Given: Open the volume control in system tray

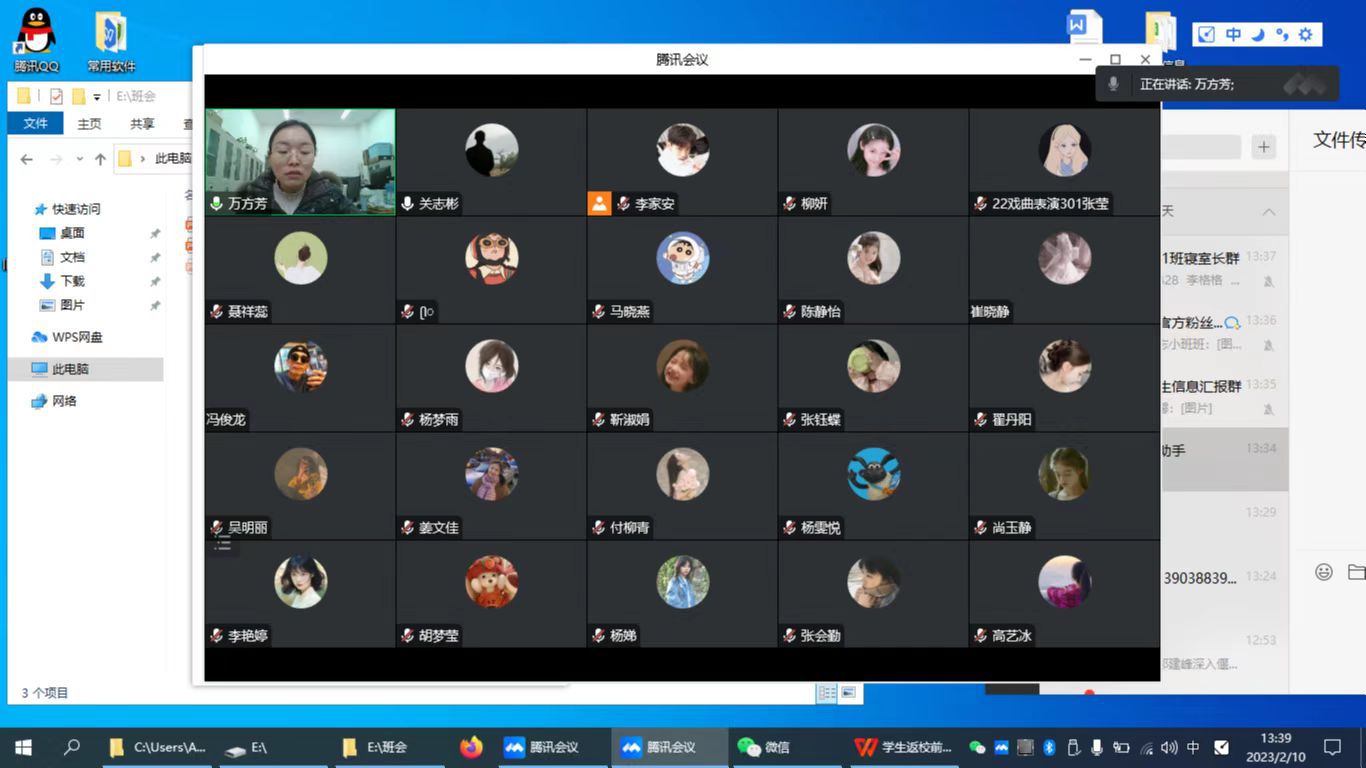Looking at the screenshot, I should click(1169, 747).
